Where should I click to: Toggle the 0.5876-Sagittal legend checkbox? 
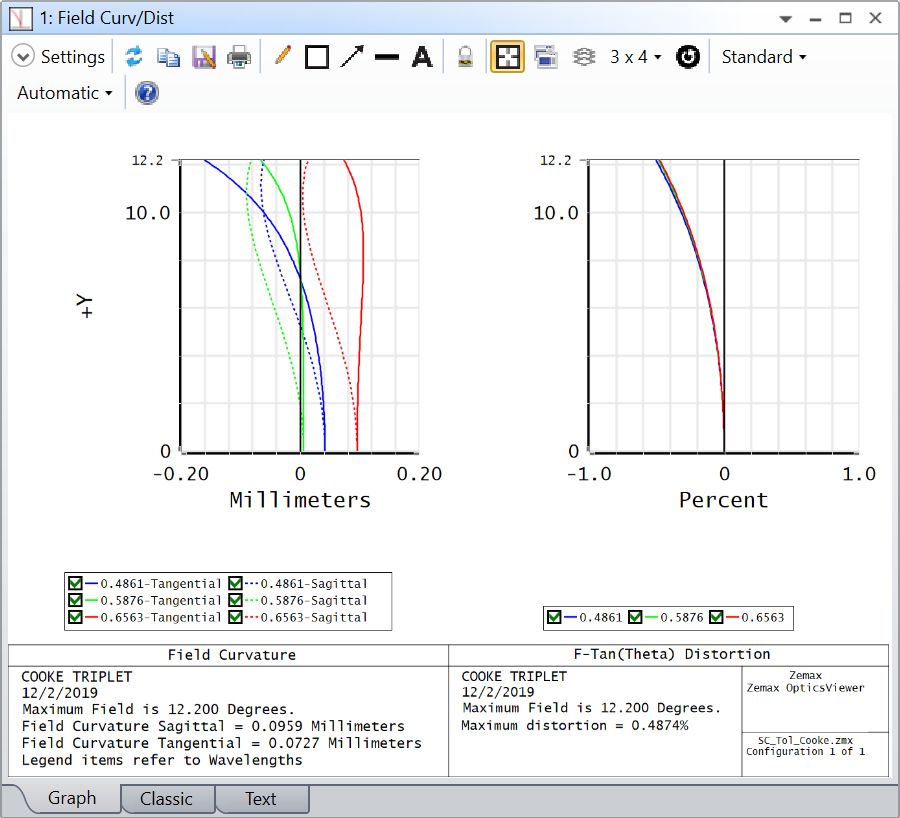point(236,601)
